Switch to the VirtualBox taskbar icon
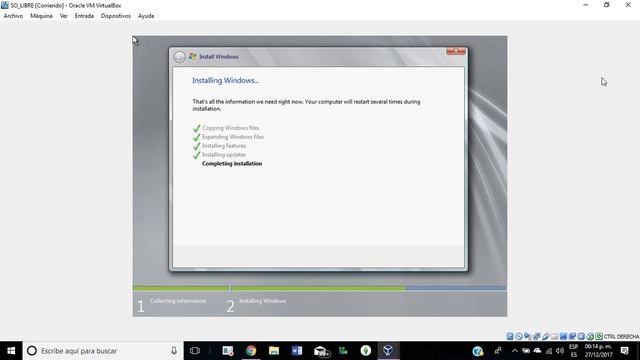Image resolution: width=640 pixels, height=360 pixels. [x=388, y=351]
